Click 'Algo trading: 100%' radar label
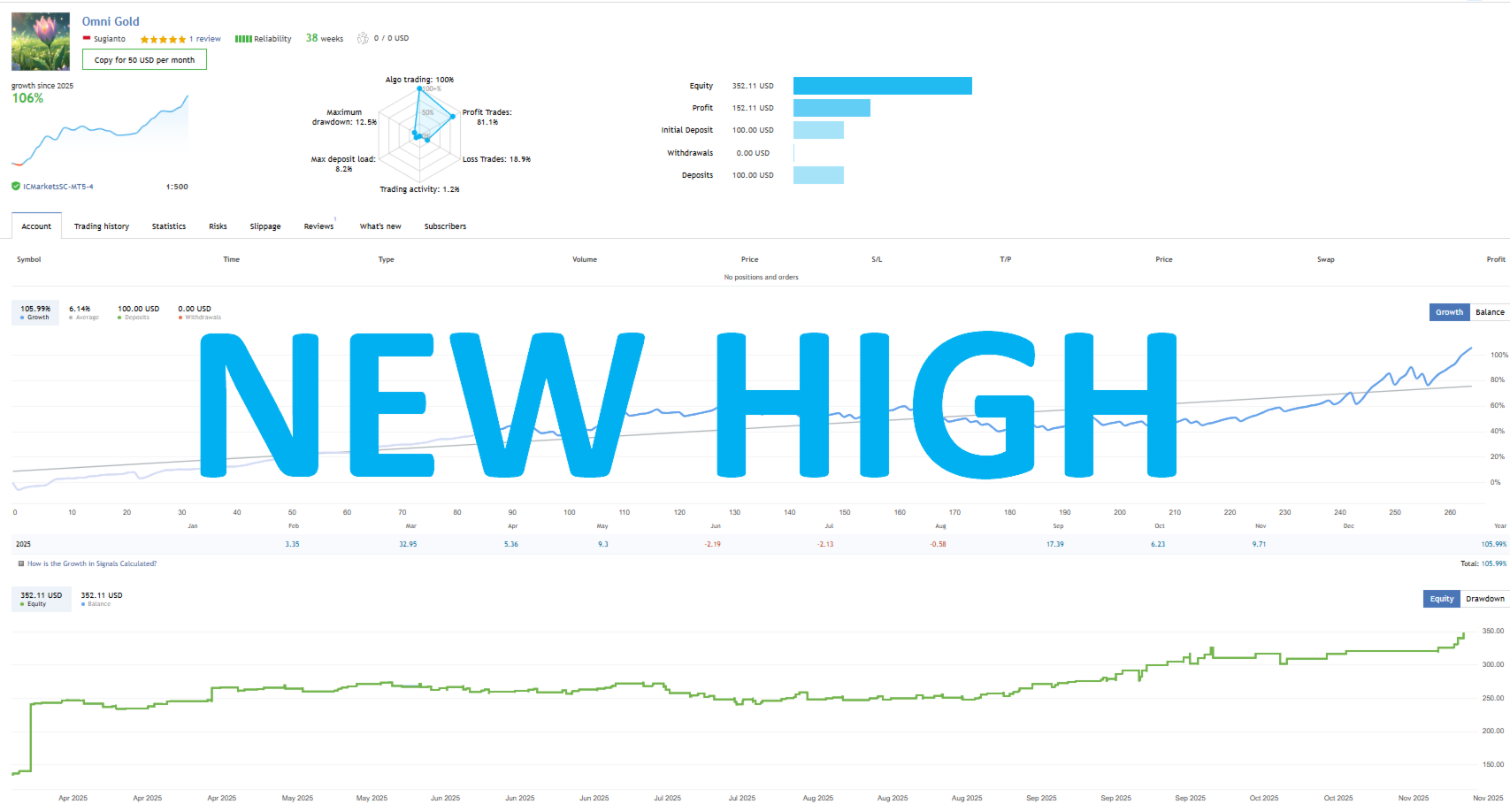Screen dimensions: 1510x812 [x=419, y=80]
